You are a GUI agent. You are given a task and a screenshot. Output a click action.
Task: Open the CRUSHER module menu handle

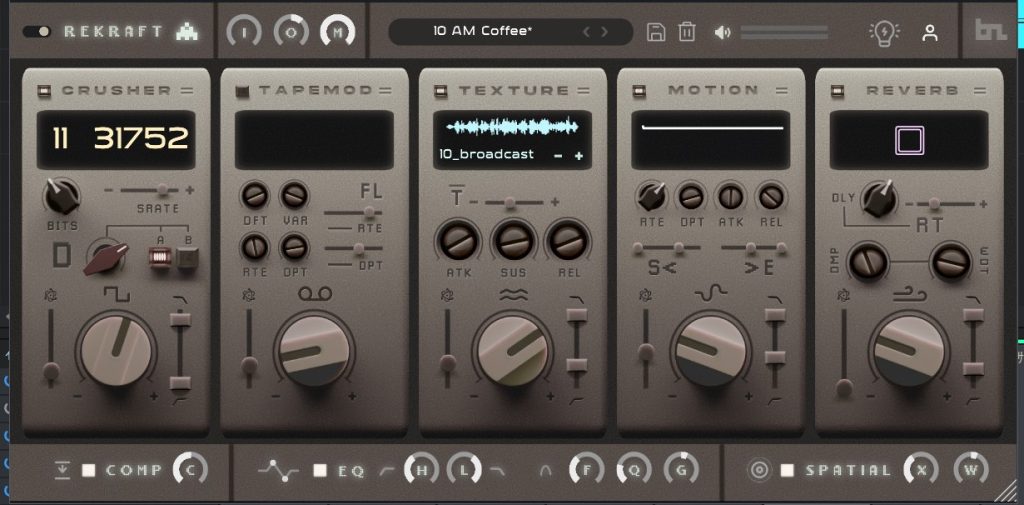(x=187, y=91)
